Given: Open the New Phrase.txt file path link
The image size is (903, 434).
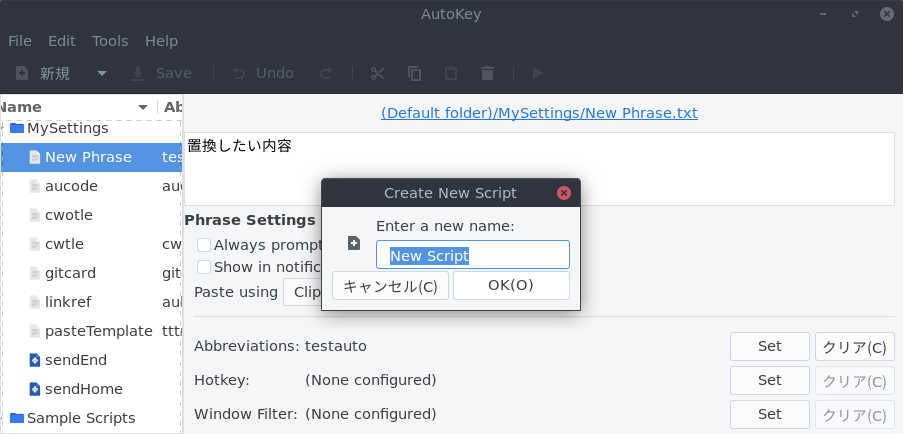Looking at the screenshot, I should point(539,113).
